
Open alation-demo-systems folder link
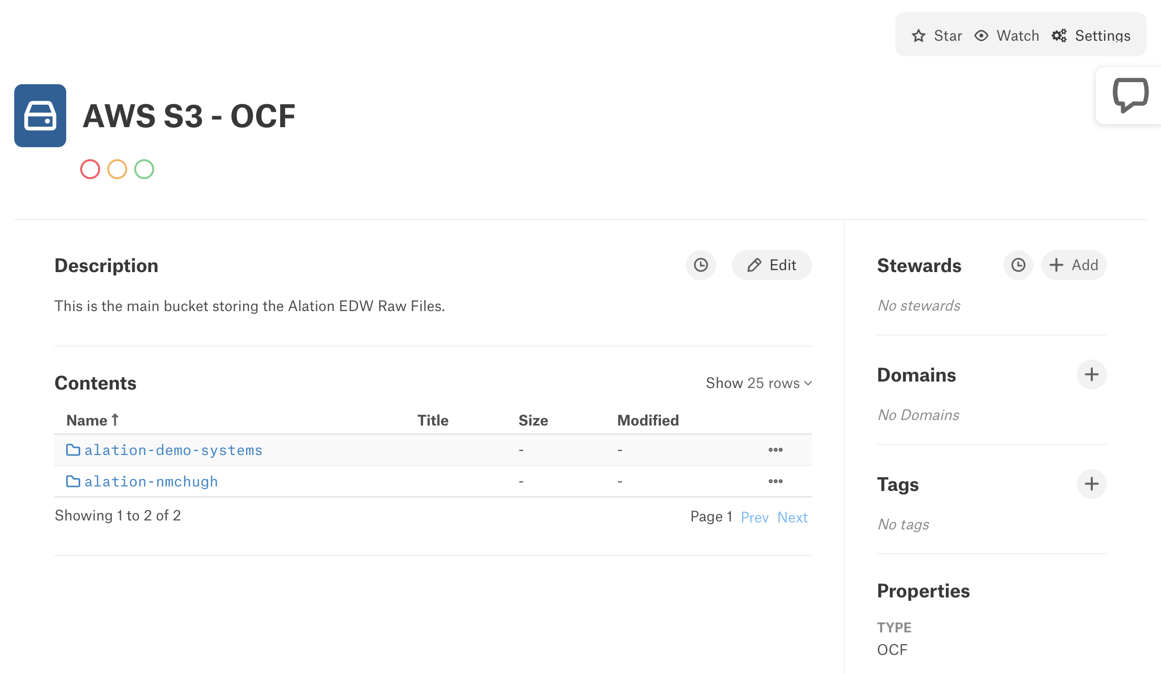click(173, 450)
